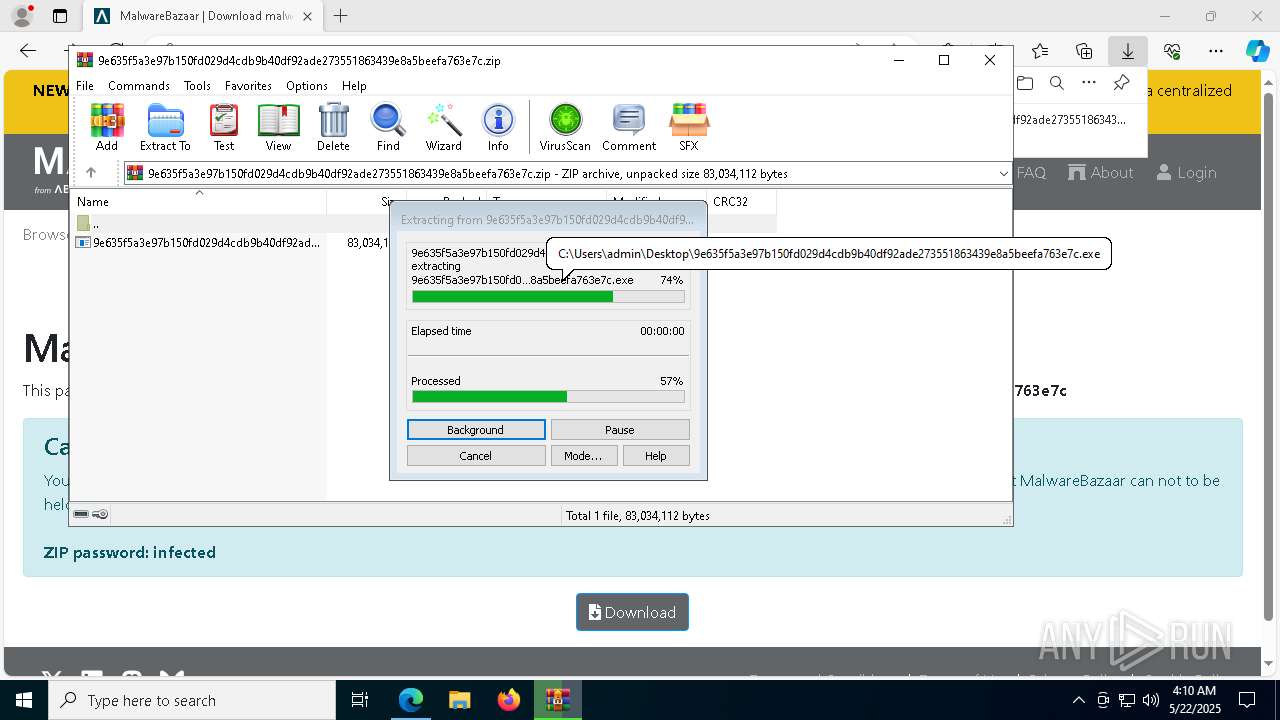Click the taskbar search box
The image size is (1280, 720).
(x=192, y=700)
